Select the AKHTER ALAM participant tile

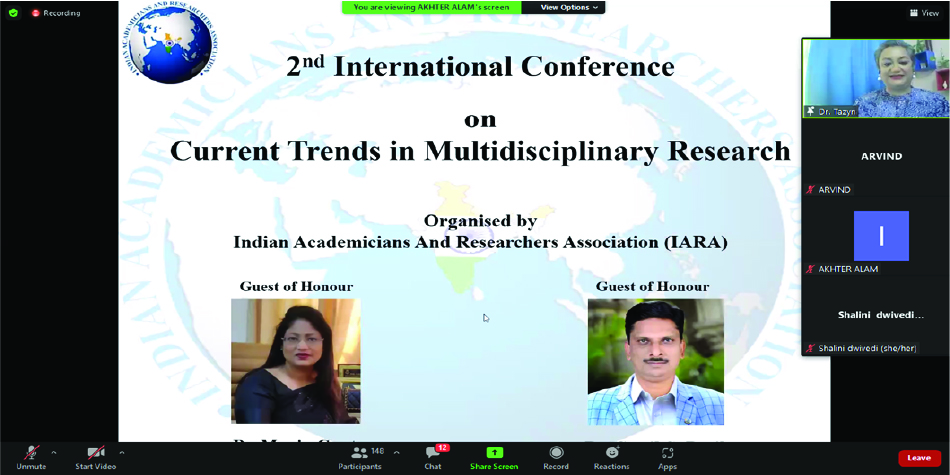(875, 236)
